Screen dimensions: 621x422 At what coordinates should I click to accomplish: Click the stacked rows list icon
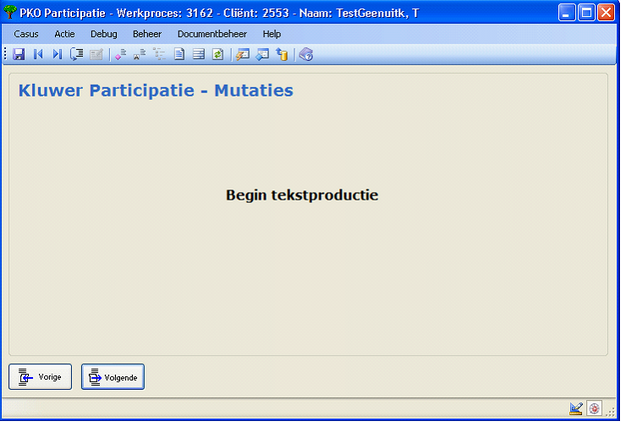point(198,54)
